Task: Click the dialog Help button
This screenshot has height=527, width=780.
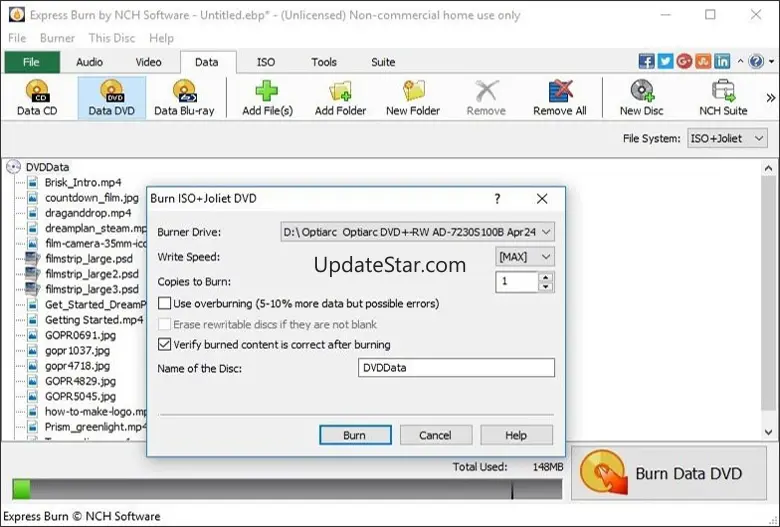Action: coord(516,435)
